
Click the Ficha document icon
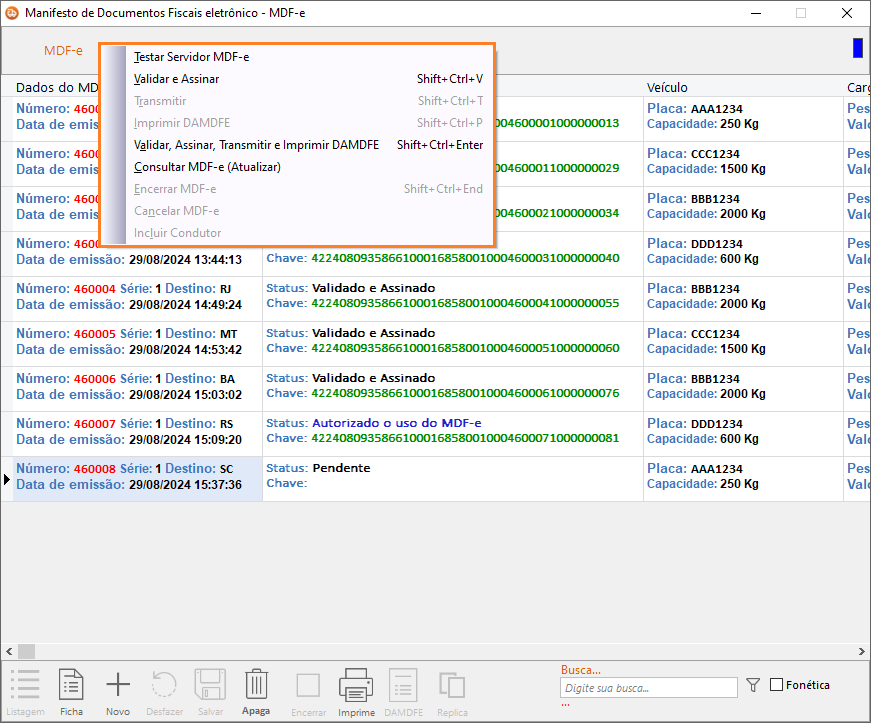72,687
